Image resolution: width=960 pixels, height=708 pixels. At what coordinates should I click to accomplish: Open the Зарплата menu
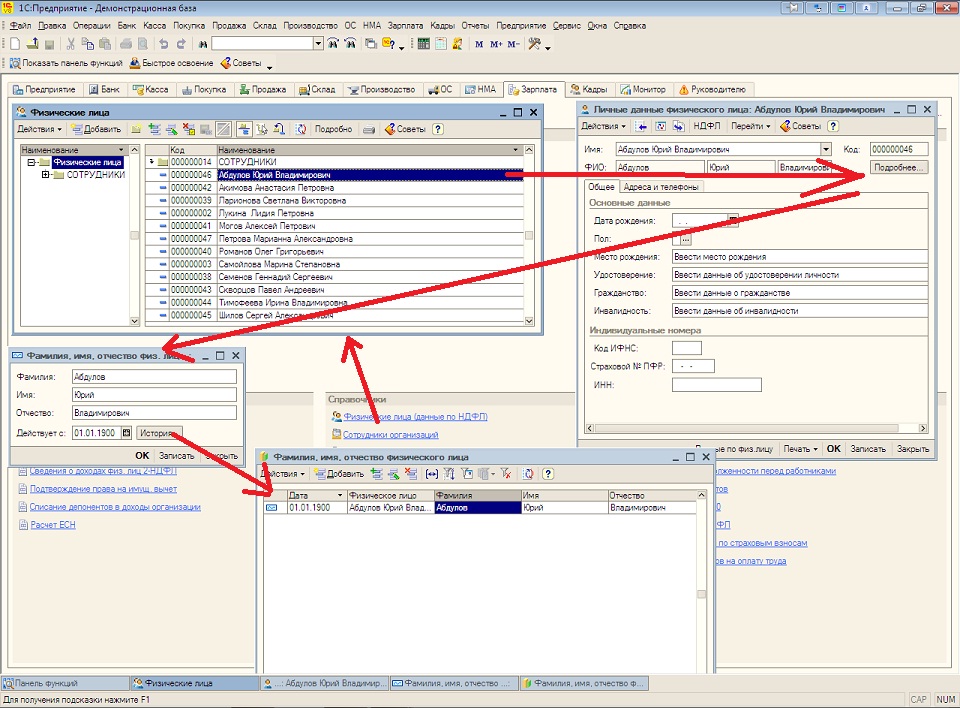point(405,26)
